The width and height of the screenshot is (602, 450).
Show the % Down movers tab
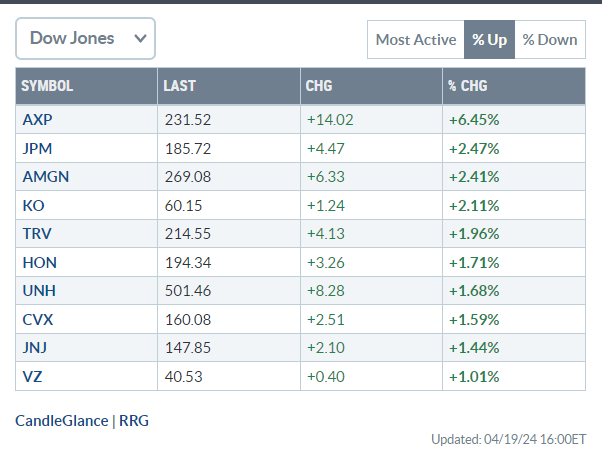[550, 40]
